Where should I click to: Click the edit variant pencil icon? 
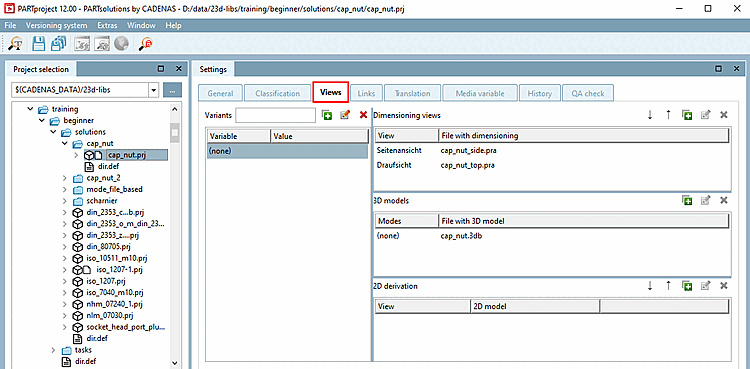point(345,115)
